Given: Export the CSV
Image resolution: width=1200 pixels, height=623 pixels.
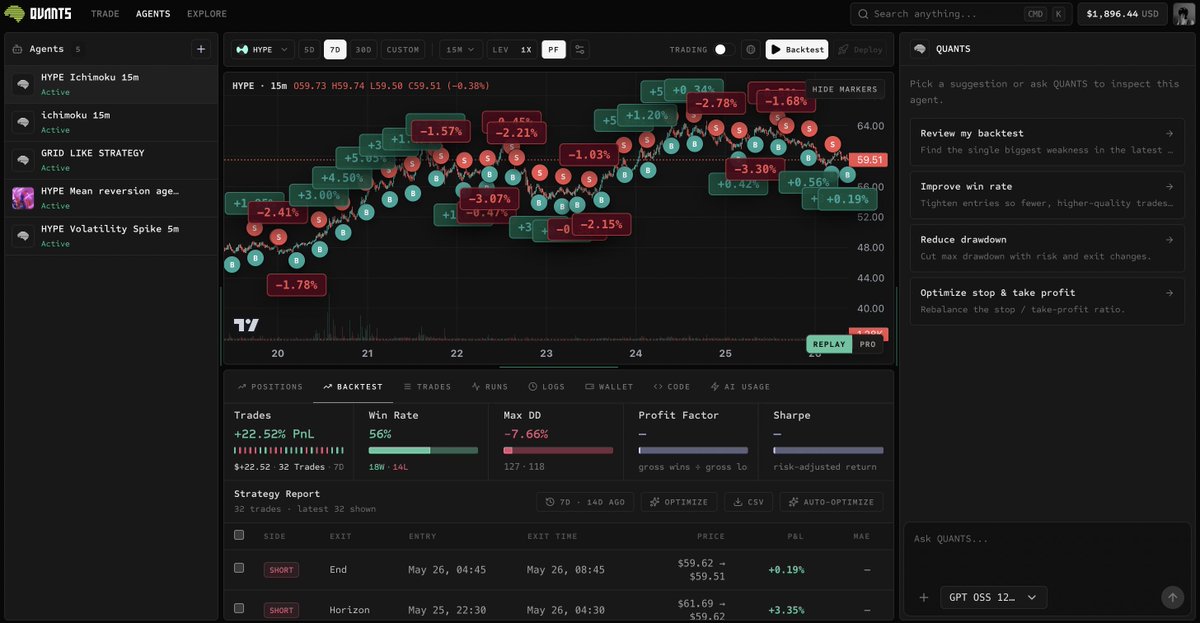Looking at the screenshot, I should pyautogui.click(x=748, y=502).
